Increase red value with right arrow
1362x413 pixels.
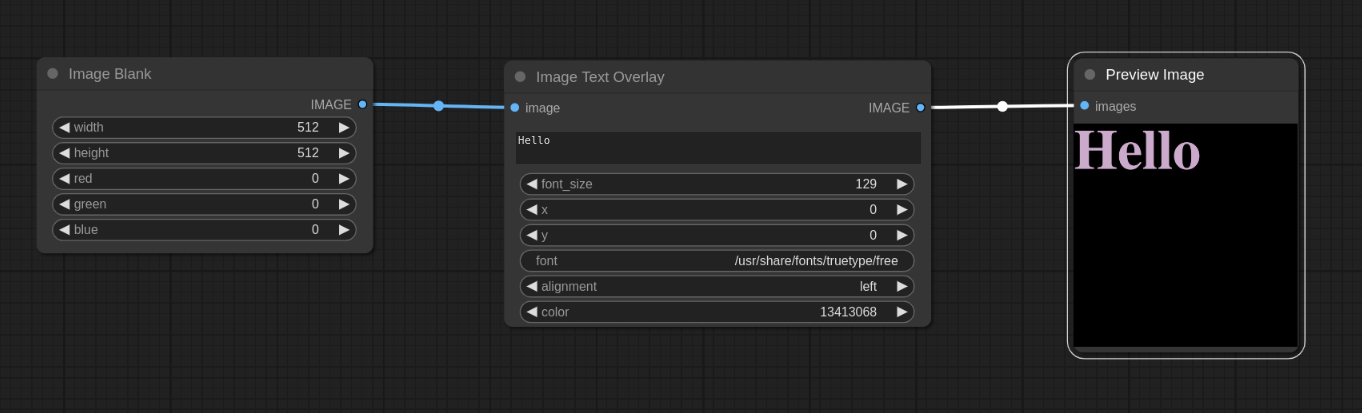coord(344,178)
